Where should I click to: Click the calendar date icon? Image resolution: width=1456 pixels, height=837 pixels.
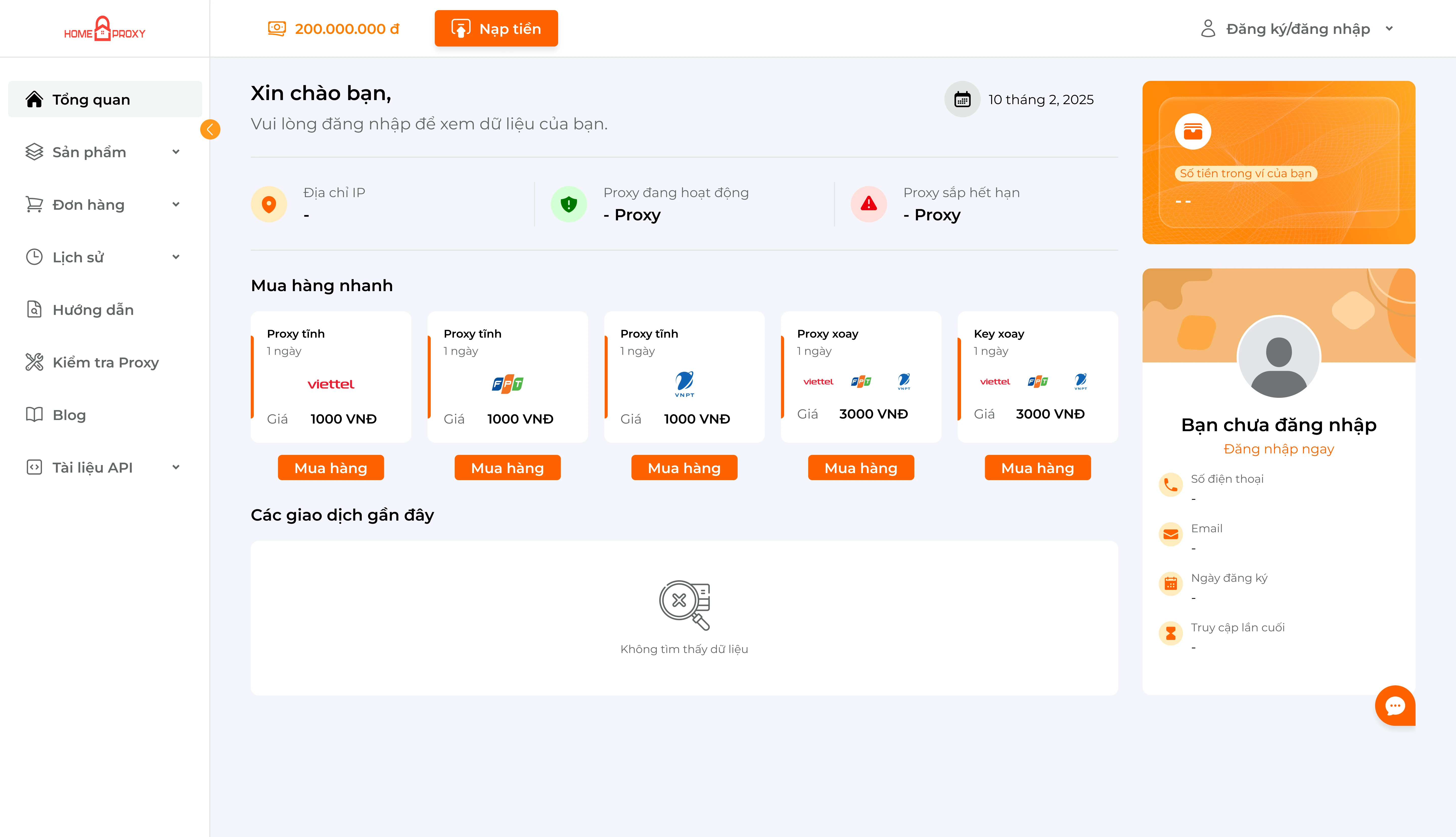pos(962,100)
